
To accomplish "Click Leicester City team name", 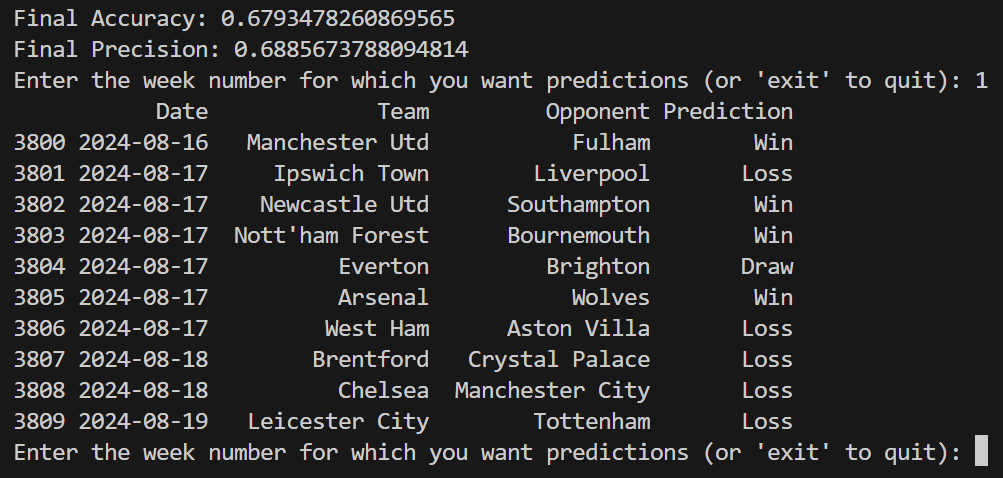I will 338,421.
